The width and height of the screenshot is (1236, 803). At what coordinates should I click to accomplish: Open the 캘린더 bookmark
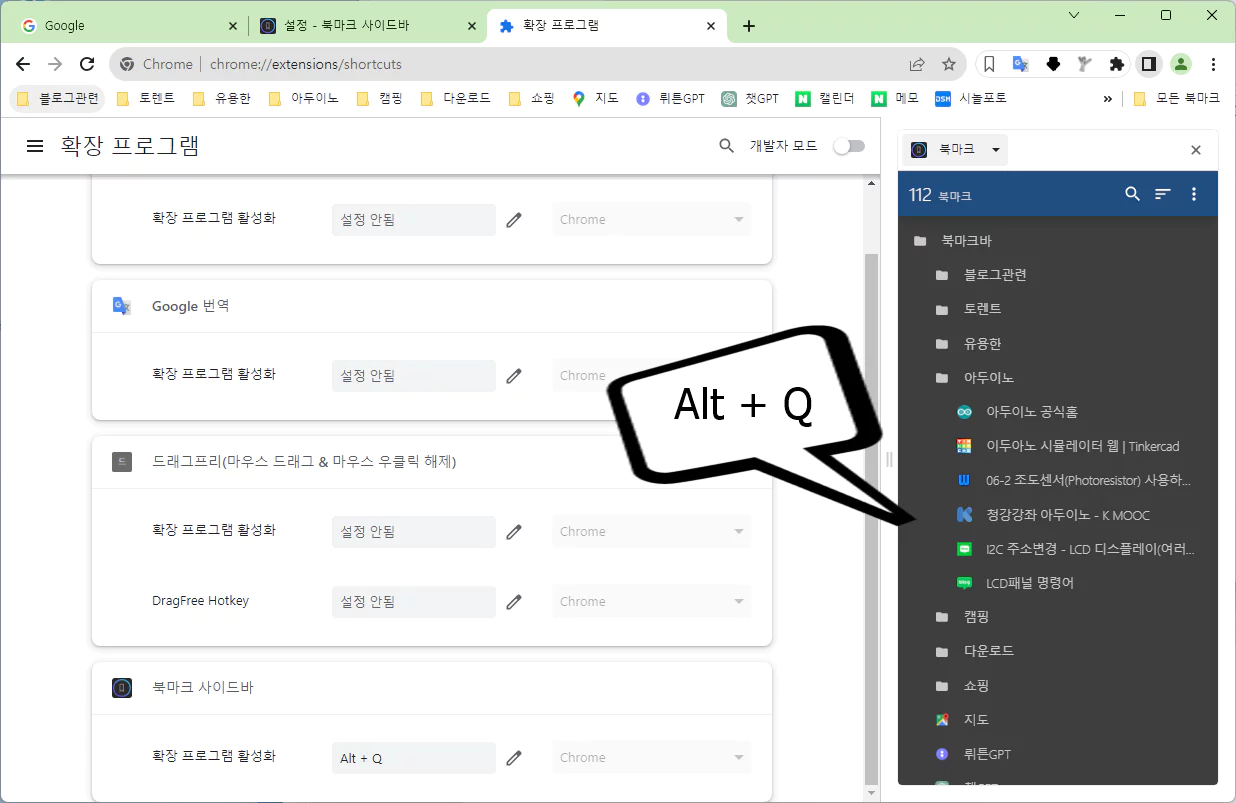click(826, 98)
